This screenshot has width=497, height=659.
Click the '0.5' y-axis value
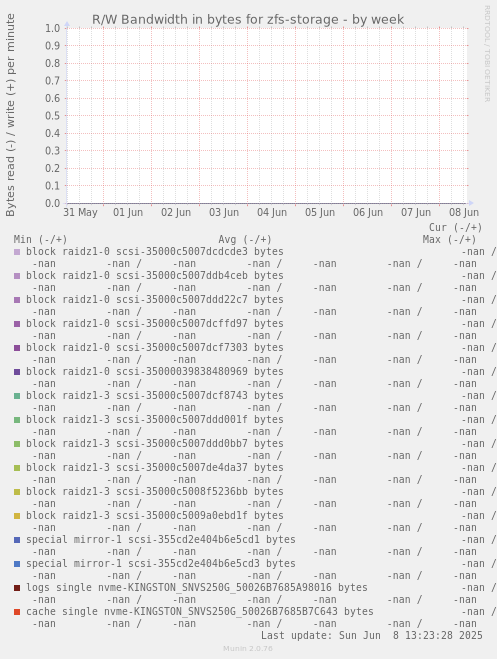coord(53,116)
